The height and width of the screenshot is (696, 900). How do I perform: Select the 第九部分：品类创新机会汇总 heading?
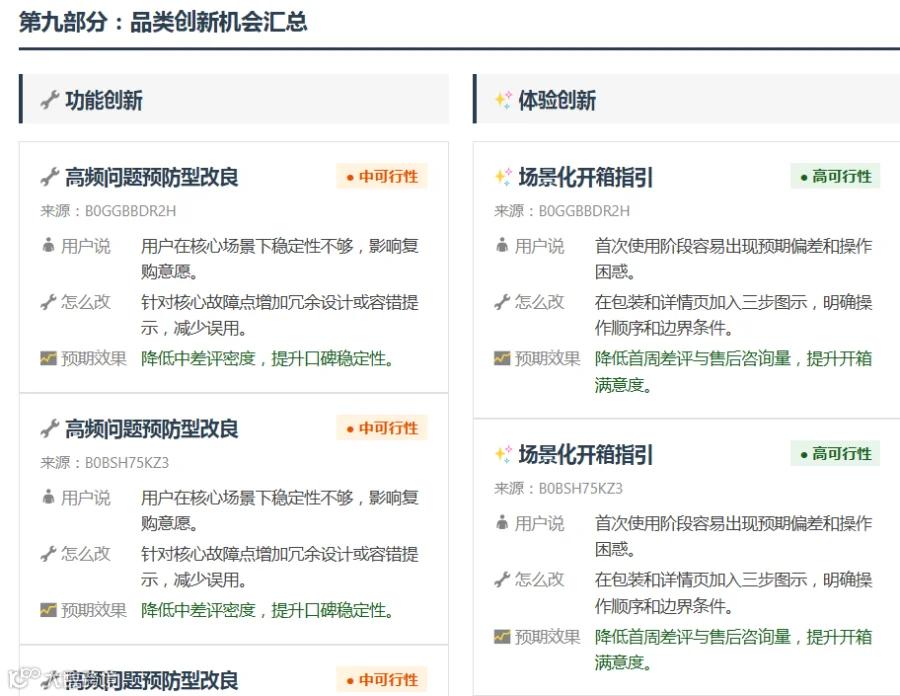point(163,22)
